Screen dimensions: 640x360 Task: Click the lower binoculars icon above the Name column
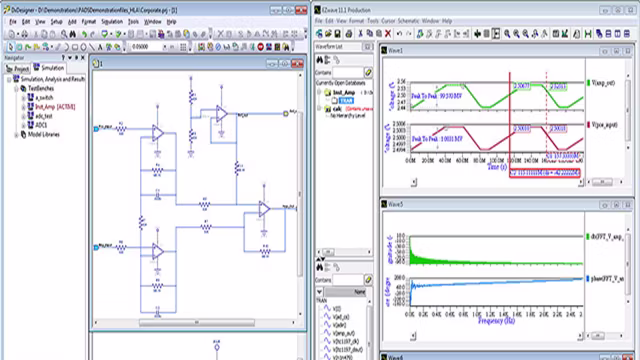(320, 267)
